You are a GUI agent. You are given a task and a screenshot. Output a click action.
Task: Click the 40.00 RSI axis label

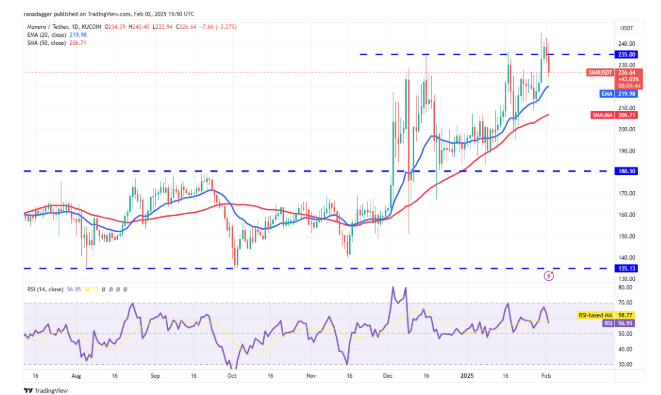point(625,349)
